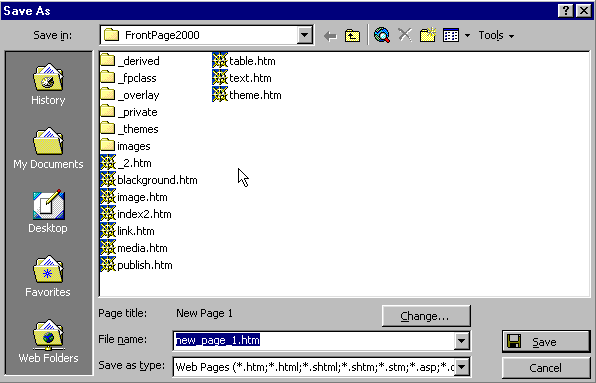Select the images folder

tap(125, 146)
